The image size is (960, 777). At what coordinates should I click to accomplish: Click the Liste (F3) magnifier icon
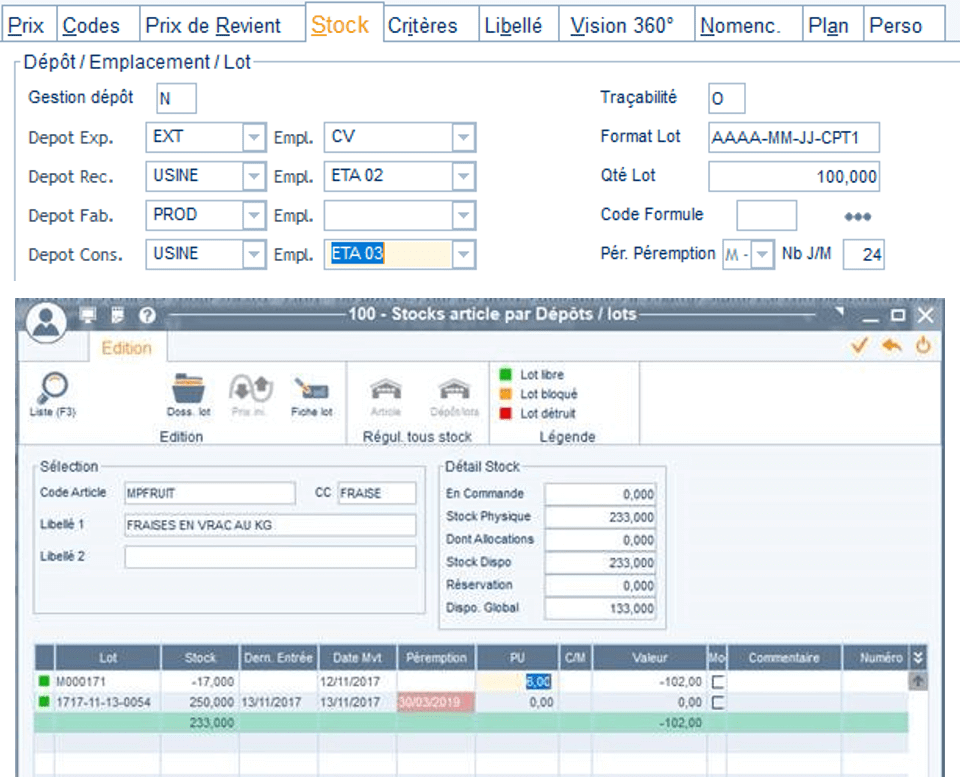[x=53, y=388]
